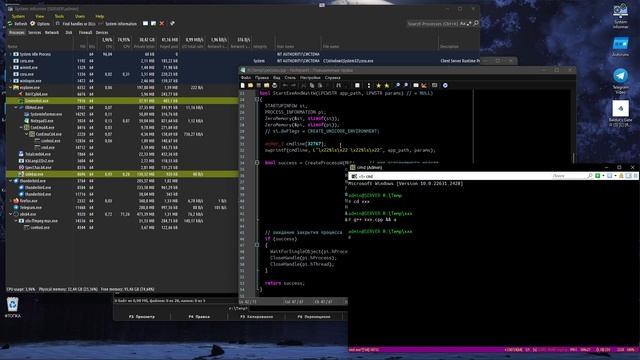Image resolution: width=640 pixels, height=360 pixels.
Task: Click Open file icon in Notepad3
Action: click(x=250, y=85)
